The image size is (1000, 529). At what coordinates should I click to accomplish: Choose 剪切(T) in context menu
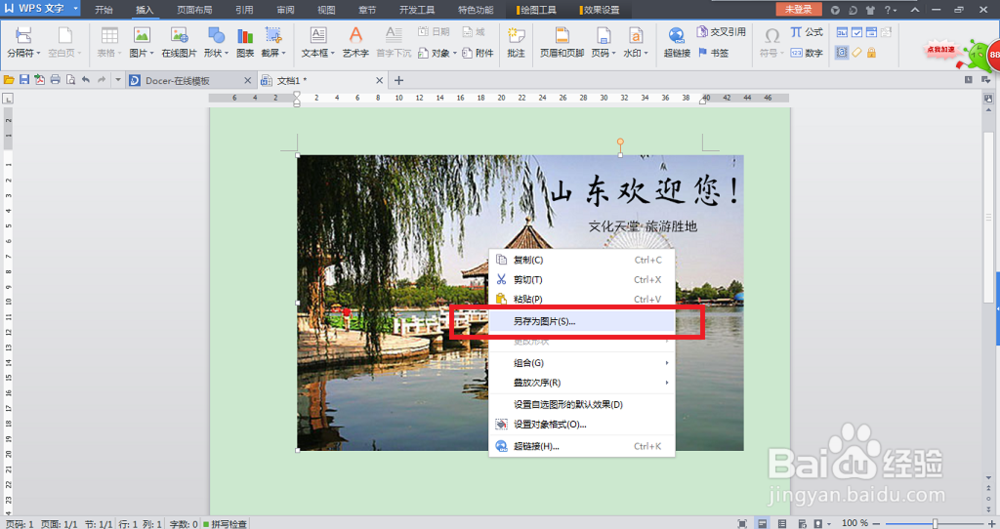pyautogui.click(x=582, y=279)
